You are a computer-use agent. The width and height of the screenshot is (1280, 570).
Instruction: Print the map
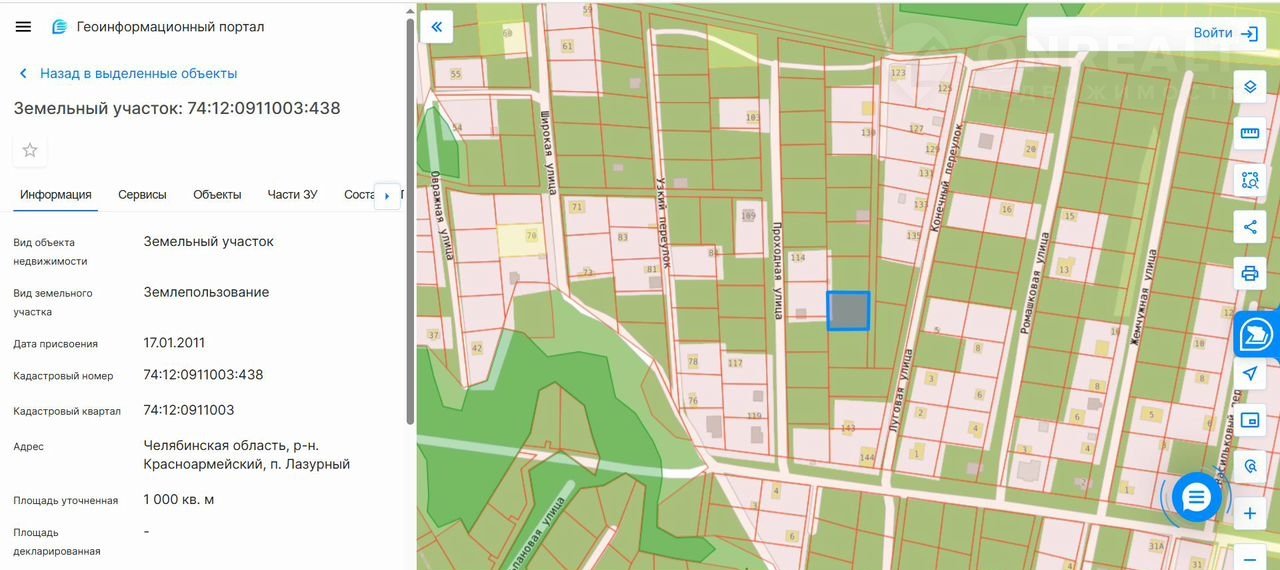click(1249, 273)
